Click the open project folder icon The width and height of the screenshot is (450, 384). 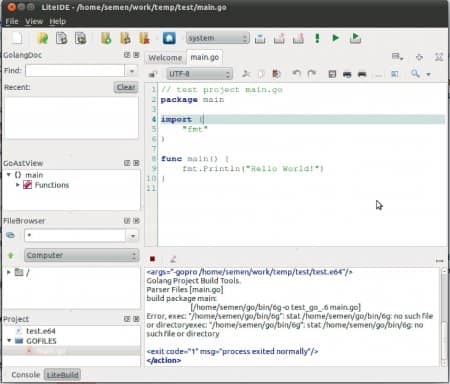[125, 38]
